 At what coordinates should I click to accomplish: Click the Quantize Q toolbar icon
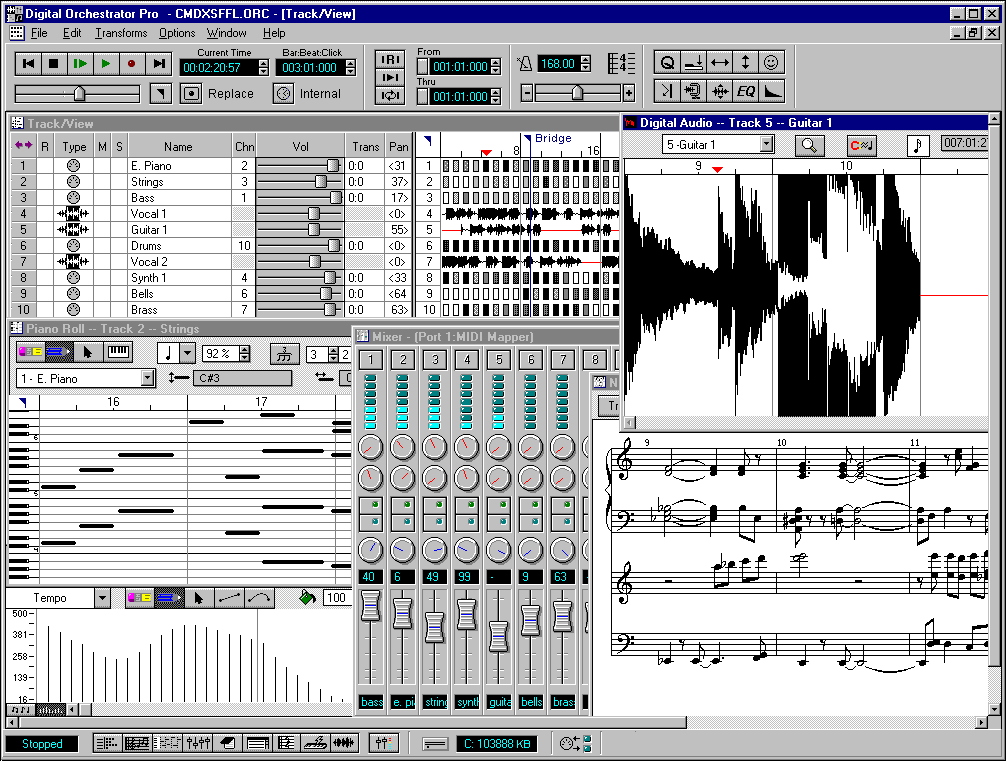668,62
